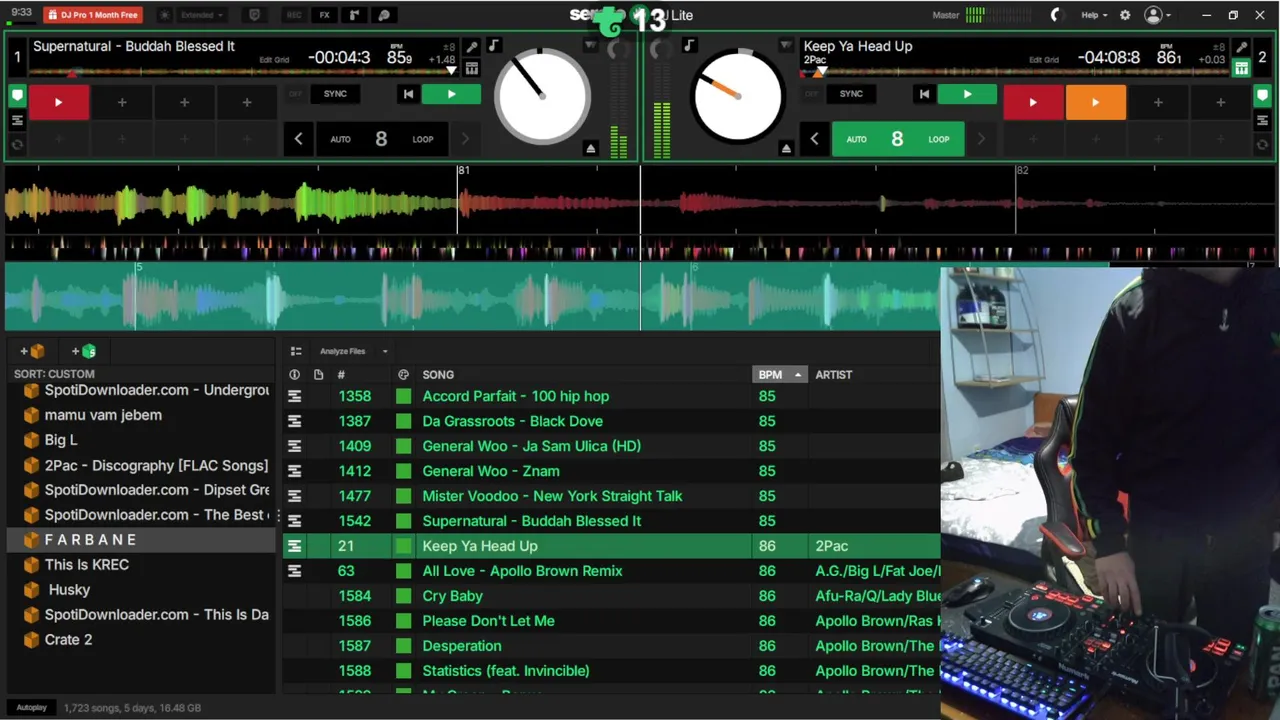Play deck 2 with green play button
The image size is (1280, 720).
pos(967,94)
